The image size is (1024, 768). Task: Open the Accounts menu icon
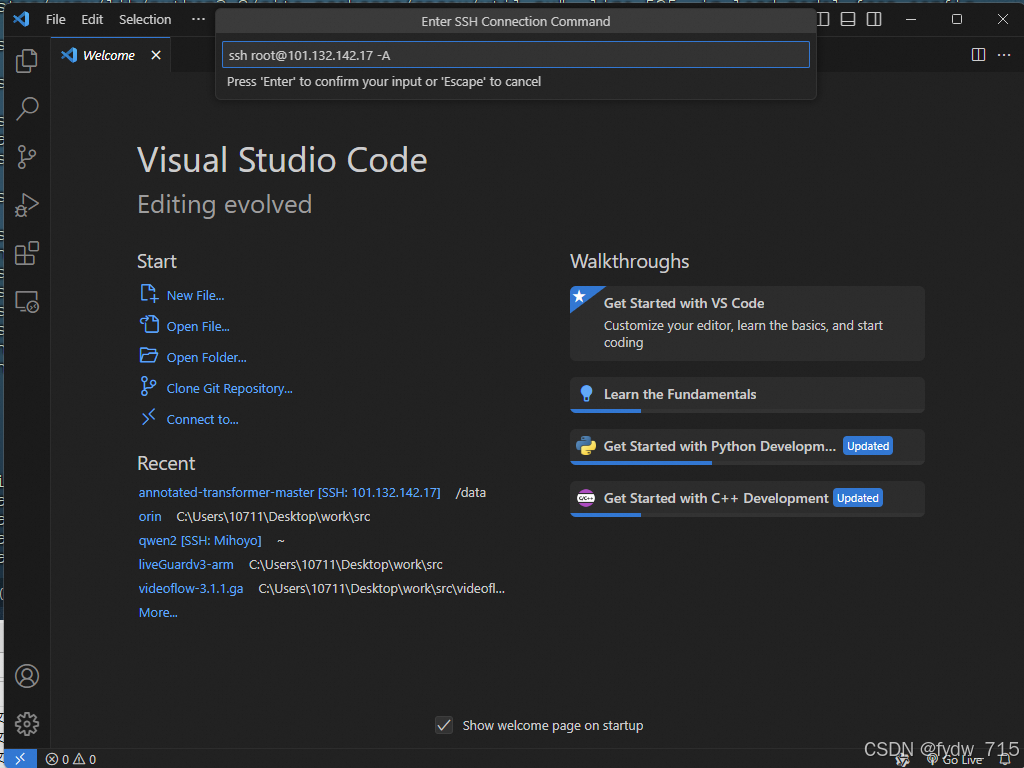pyautogui.click(x=27, y=676)
